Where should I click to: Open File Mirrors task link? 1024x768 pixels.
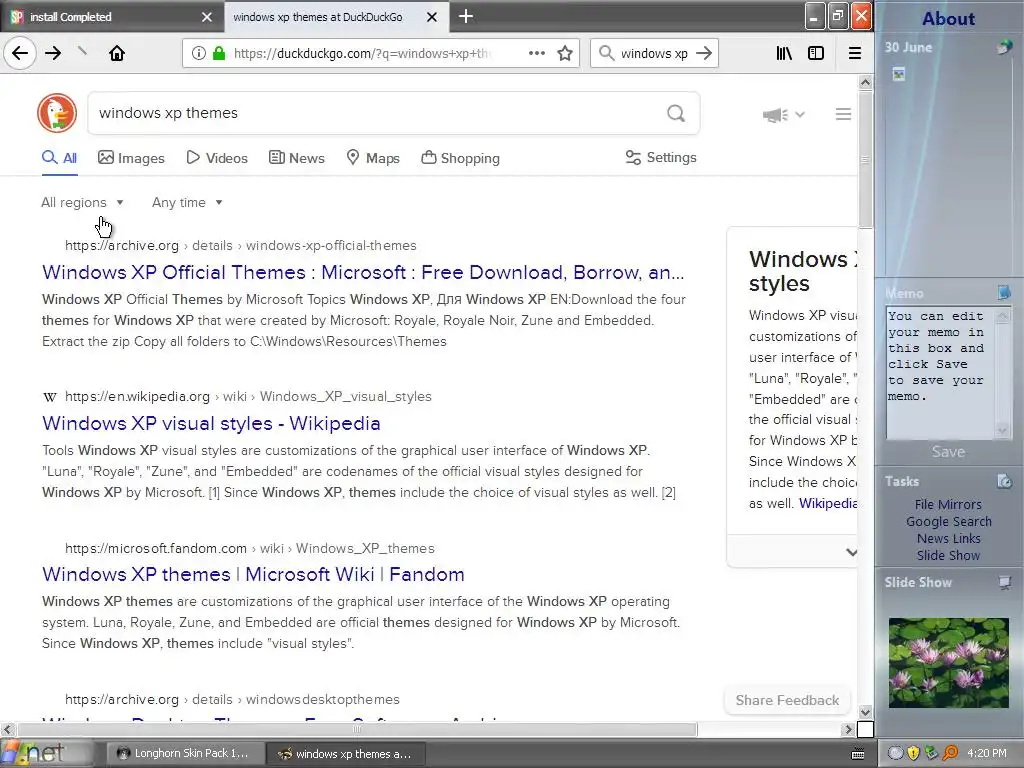(948, 504)
